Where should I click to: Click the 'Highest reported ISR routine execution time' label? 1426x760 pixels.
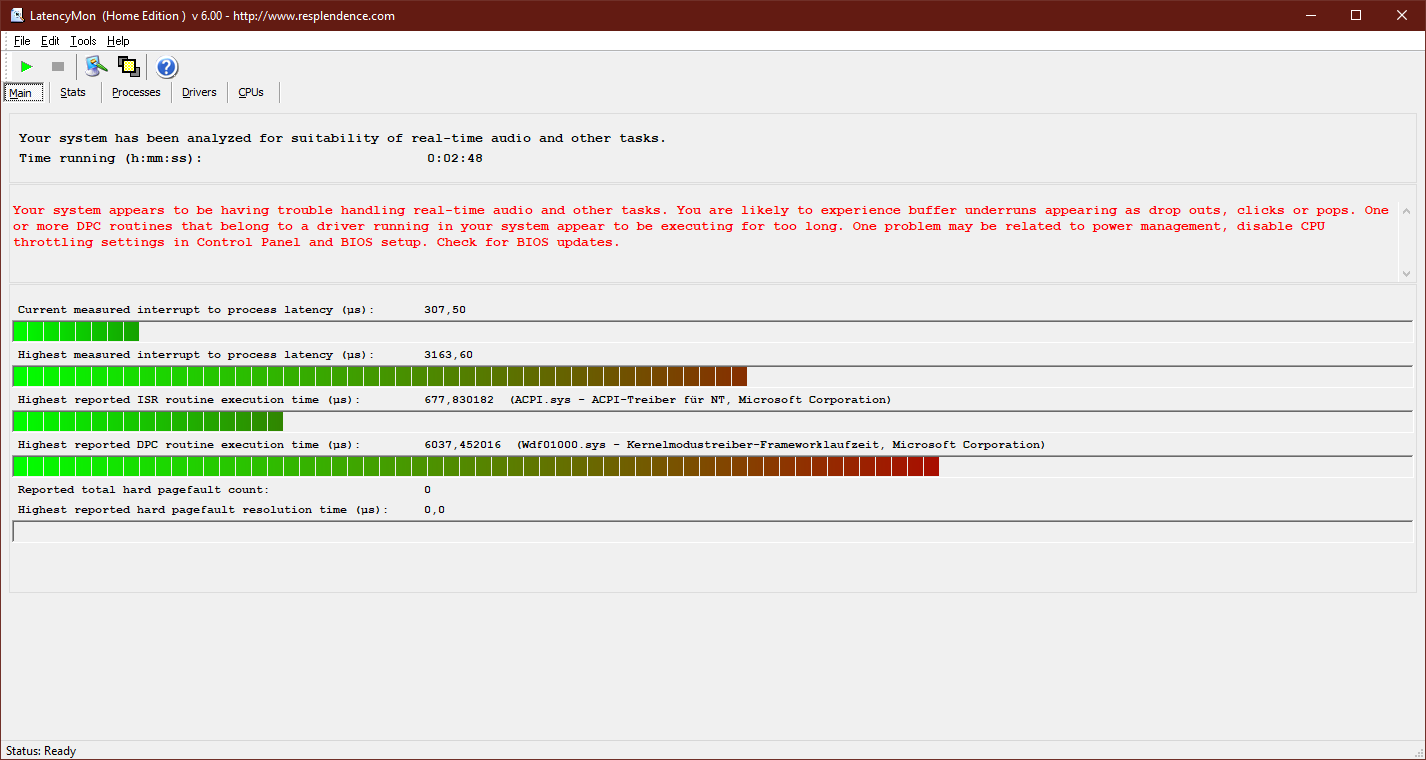point(189,400)
